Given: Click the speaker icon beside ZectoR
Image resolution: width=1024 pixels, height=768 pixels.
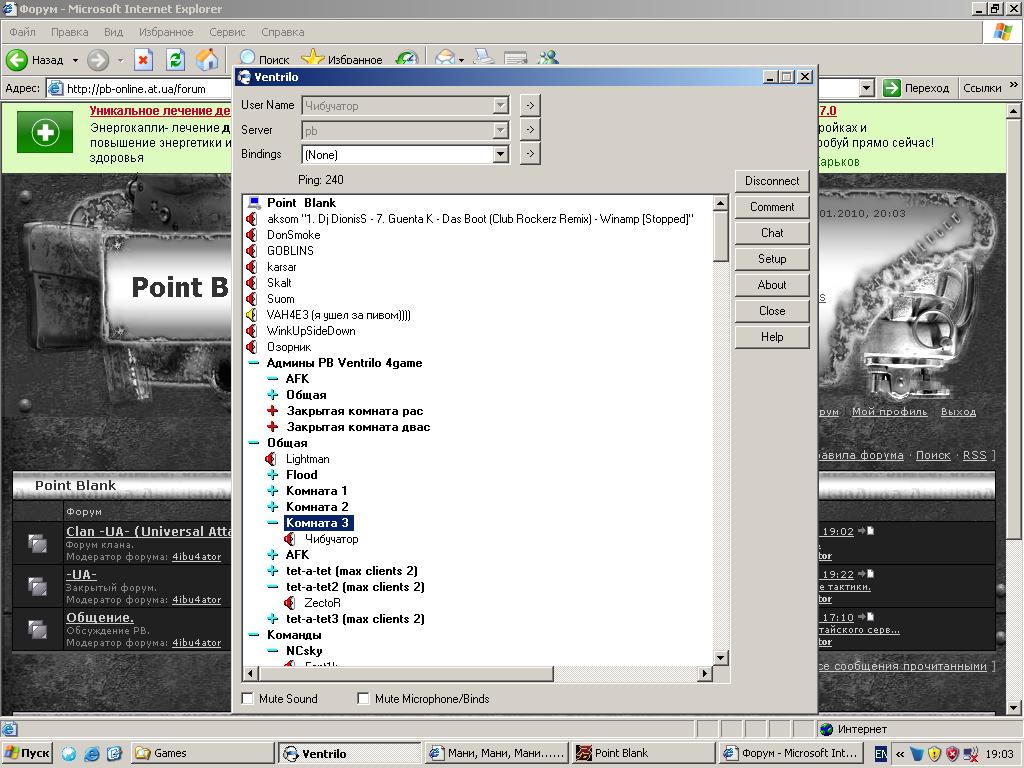Looking at the screenshot, I should coord(290,603).
